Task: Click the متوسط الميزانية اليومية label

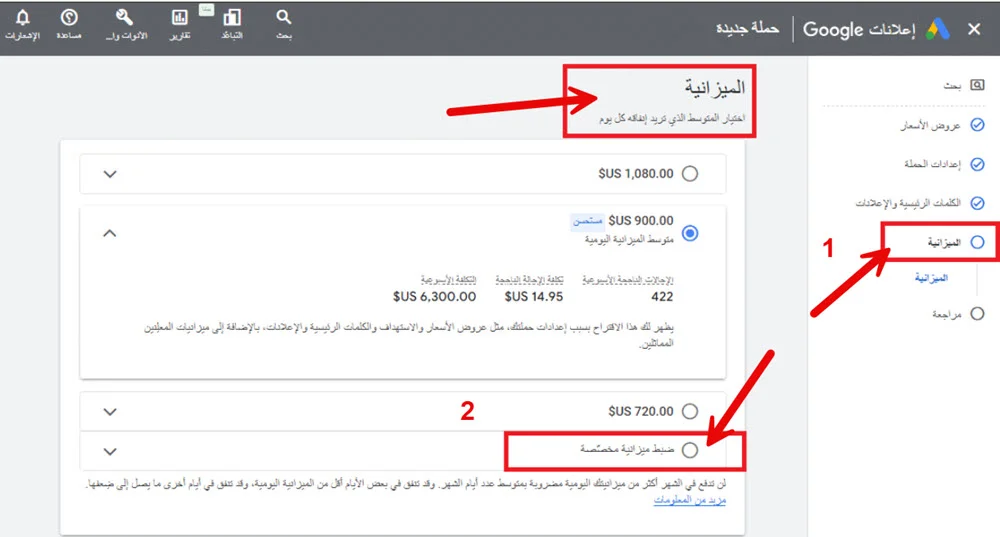Action: click(x=629, y=240)
